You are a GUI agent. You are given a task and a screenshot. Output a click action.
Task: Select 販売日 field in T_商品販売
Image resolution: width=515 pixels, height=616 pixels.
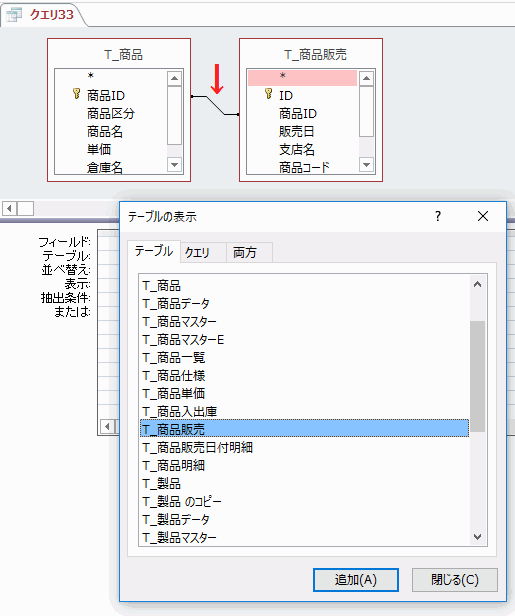pos(297,132)
